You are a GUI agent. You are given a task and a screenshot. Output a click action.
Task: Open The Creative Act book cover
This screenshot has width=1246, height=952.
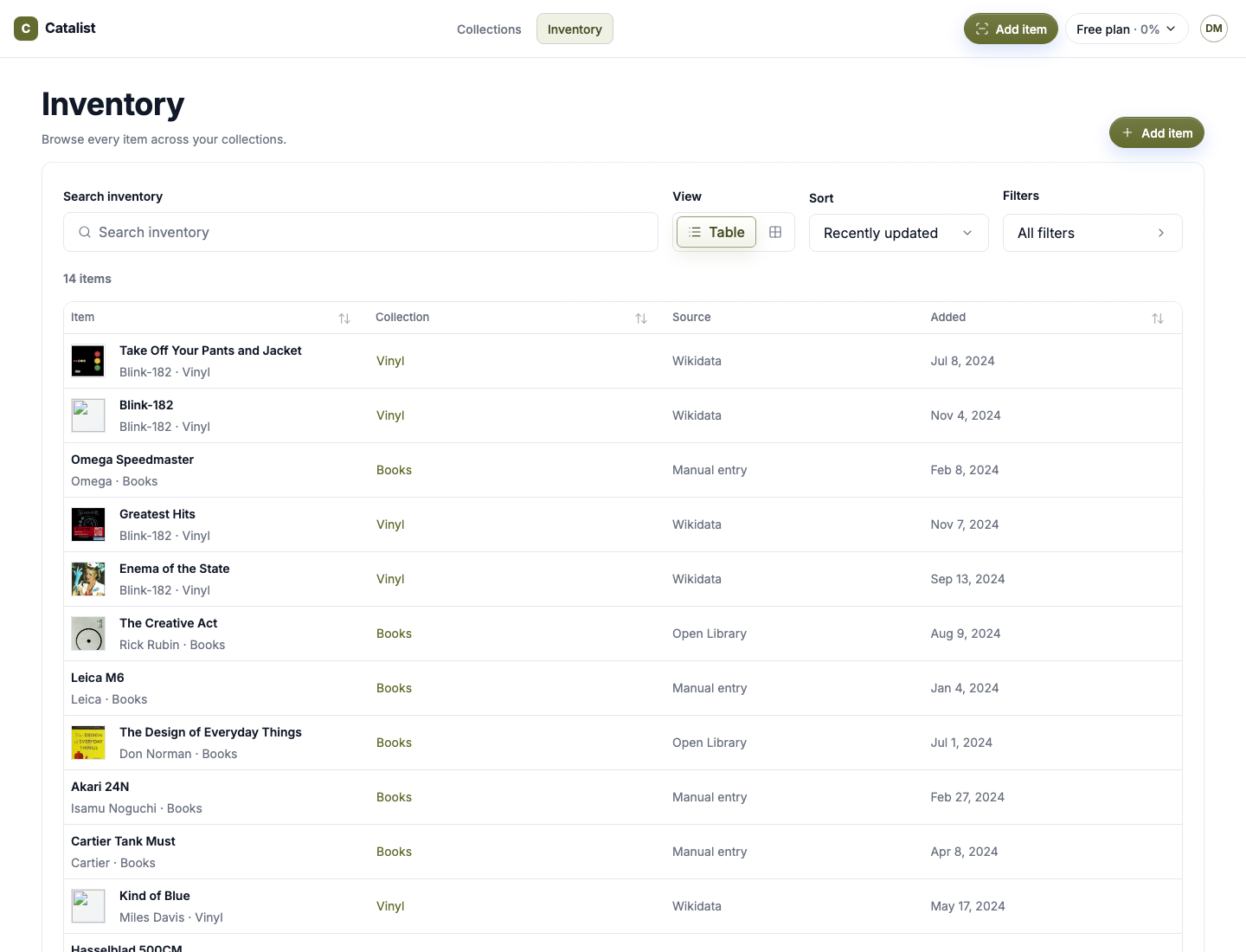(88, 634)
